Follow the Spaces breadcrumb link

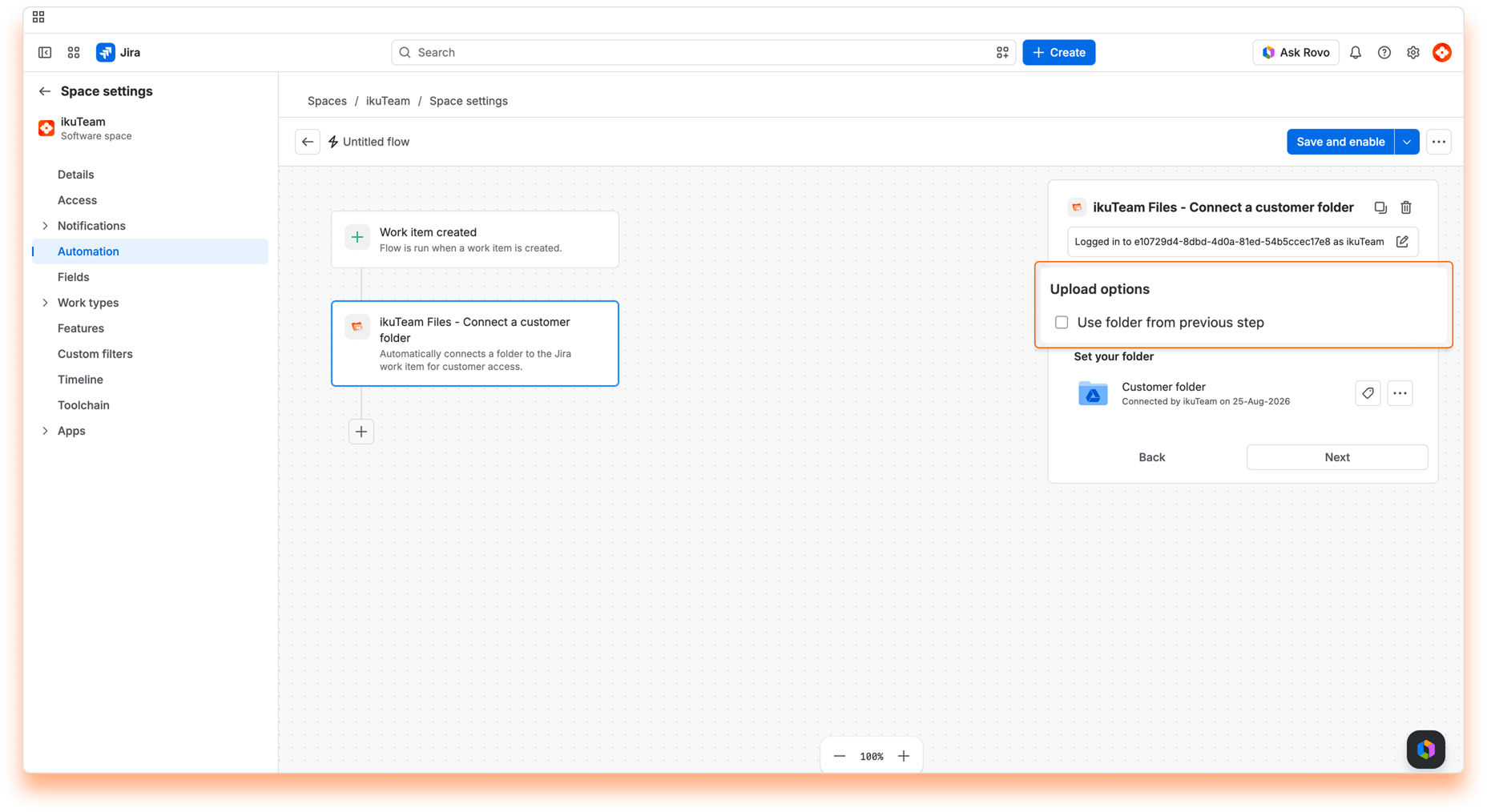click(327, 101)
